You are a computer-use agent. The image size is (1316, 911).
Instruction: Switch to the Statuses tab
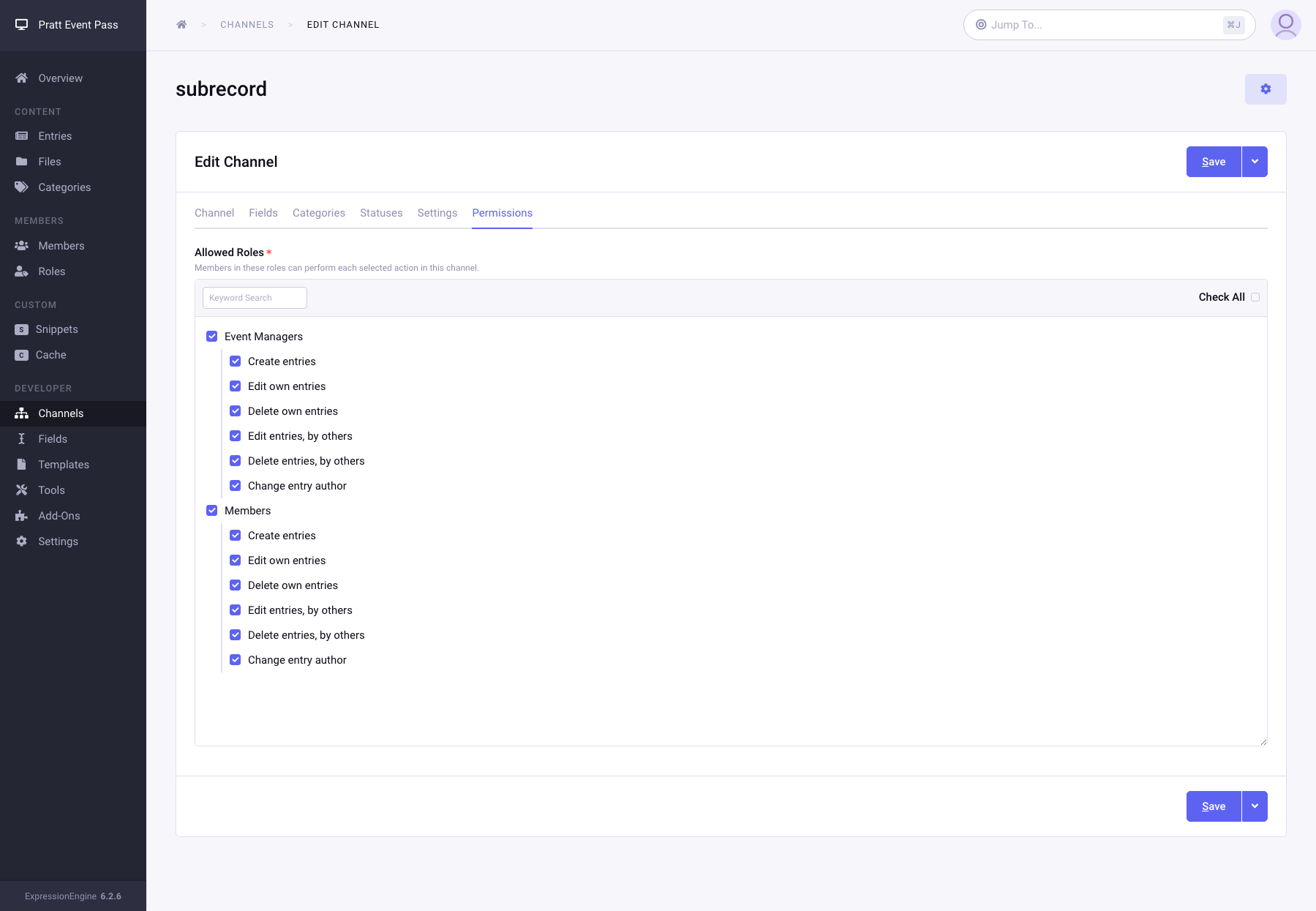click(x=380, y=213)
